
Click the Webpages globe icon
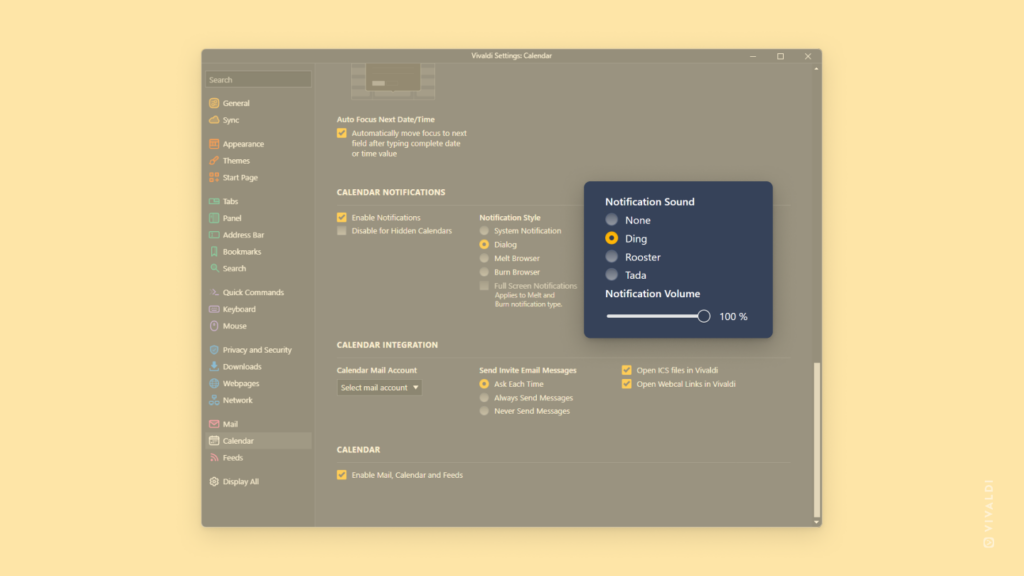214,383
